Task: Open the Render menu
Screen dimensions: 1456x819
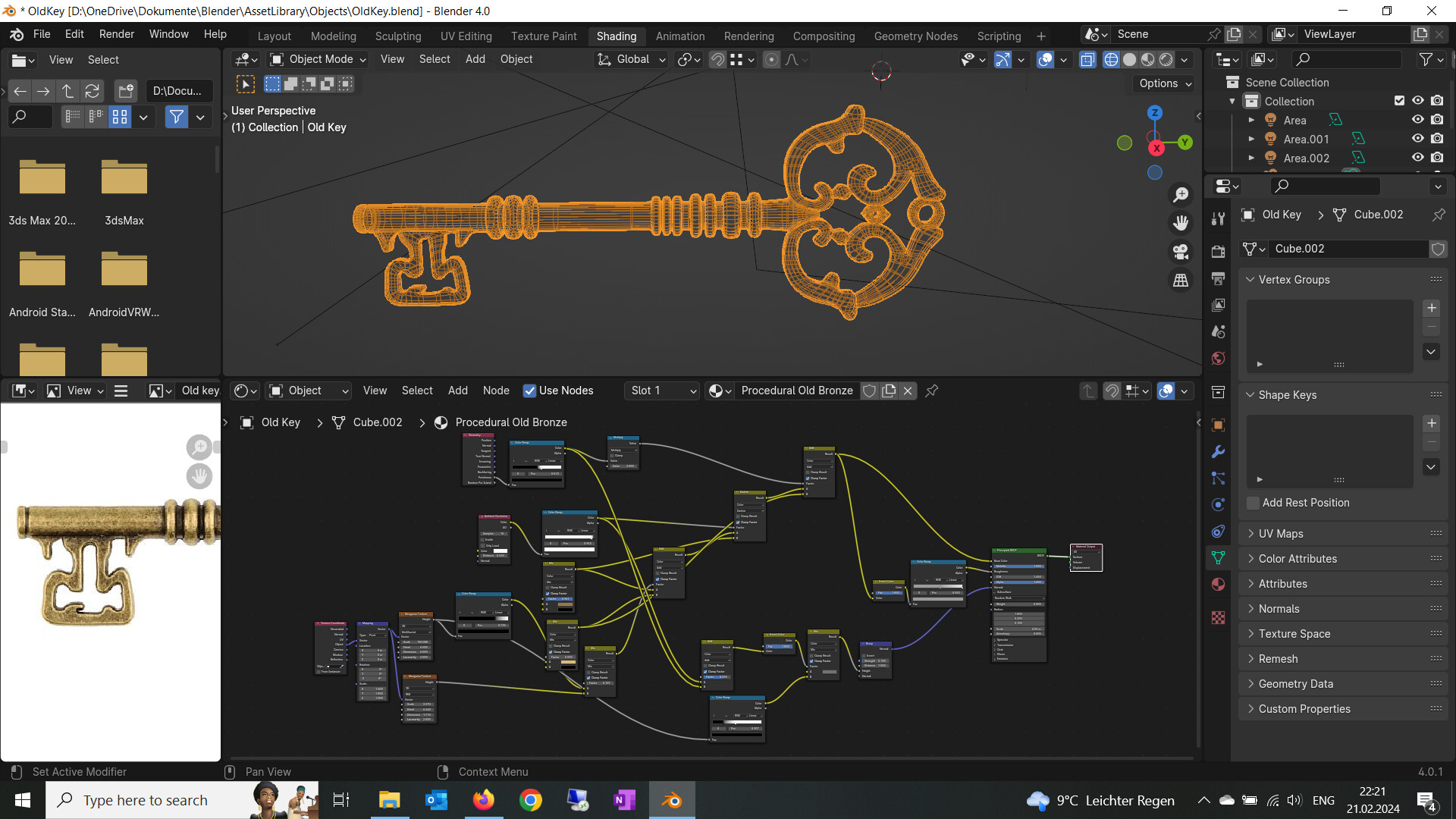Action: [117, 34]
